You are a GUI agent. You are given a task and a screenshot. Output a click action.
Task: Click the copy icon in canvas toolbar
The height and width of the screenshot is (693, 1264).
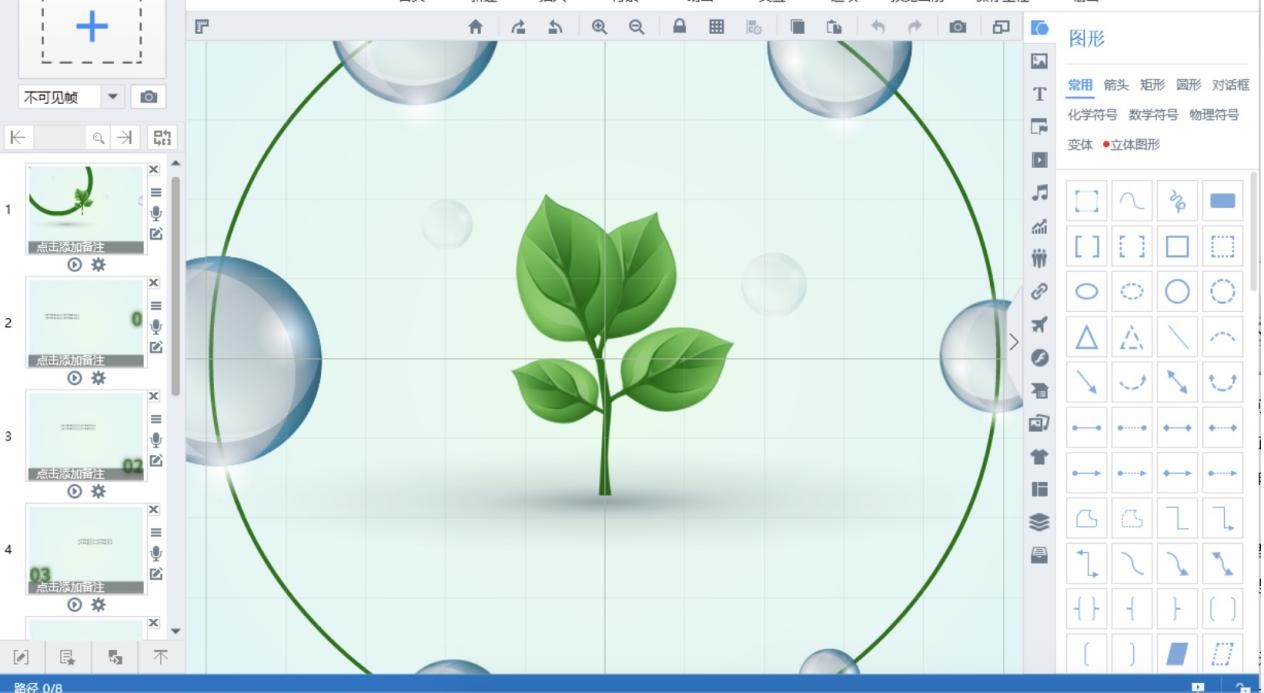(x=797, y=27)
